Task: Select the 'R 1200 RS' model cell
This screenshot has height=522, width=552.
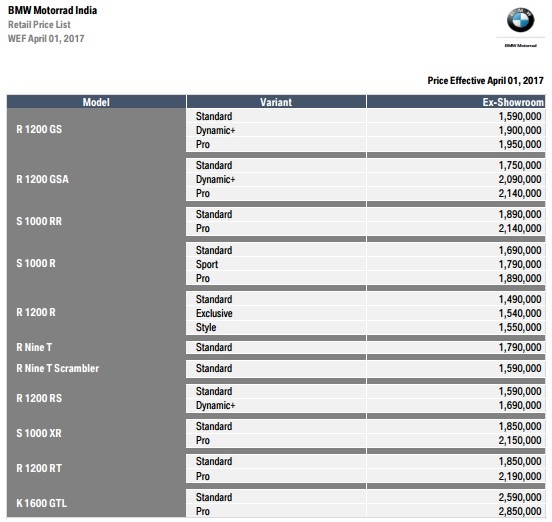Action: [39, 398]
